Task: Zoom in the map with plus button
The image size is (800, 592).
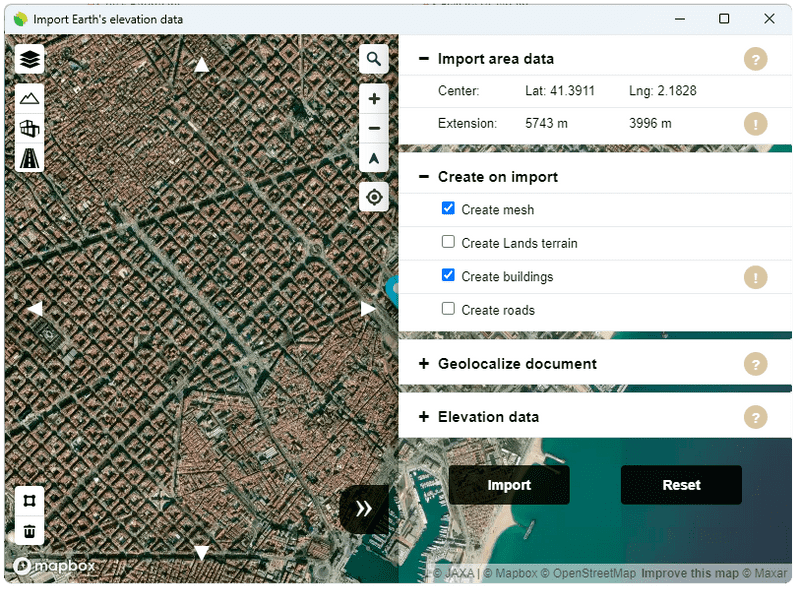Action: [374, 99]
